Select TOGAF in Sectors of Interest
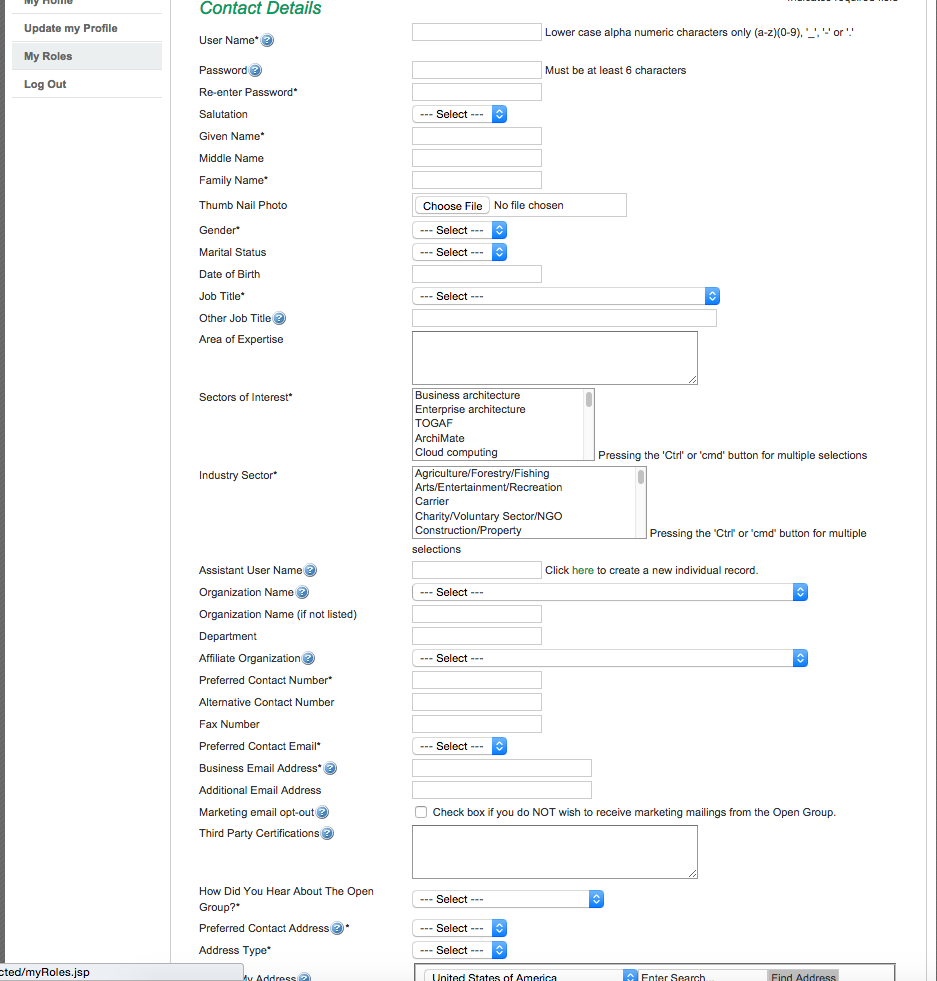The height and width of the screenshot is (981, 937). [434, 424]
